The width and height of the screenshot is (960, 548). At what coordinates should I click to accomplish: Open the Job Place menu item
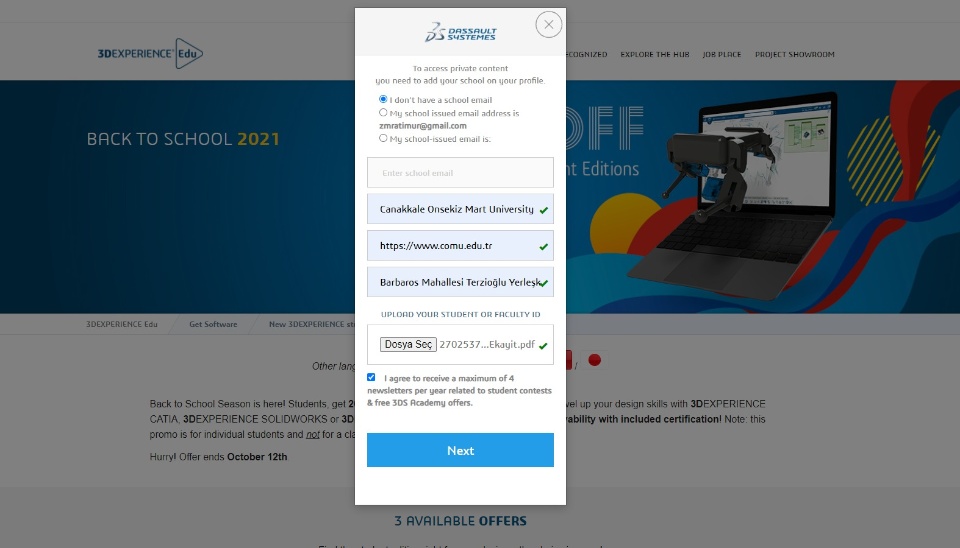point(722,54)
